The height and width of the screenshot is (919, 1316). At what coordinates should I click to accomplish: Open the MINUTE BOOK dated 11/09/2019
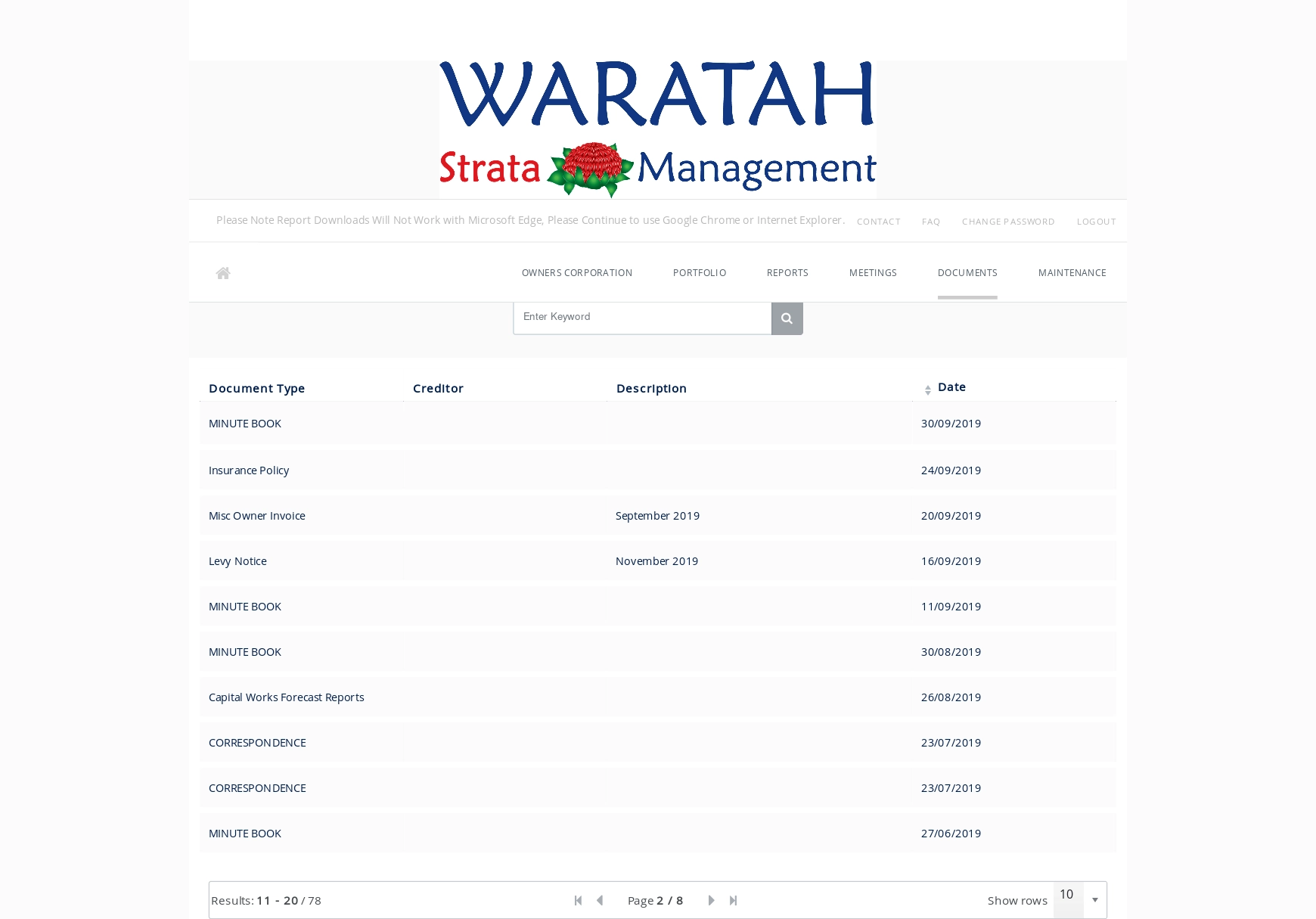tap(658, 606)
